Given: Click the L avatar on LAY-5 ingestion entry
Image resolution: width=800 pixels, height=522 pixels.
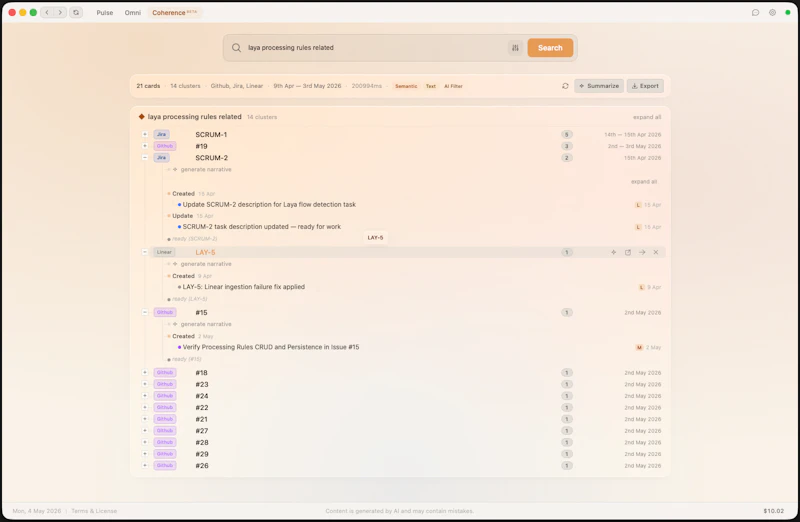Looking at the screenshot, I should (641, 287).
